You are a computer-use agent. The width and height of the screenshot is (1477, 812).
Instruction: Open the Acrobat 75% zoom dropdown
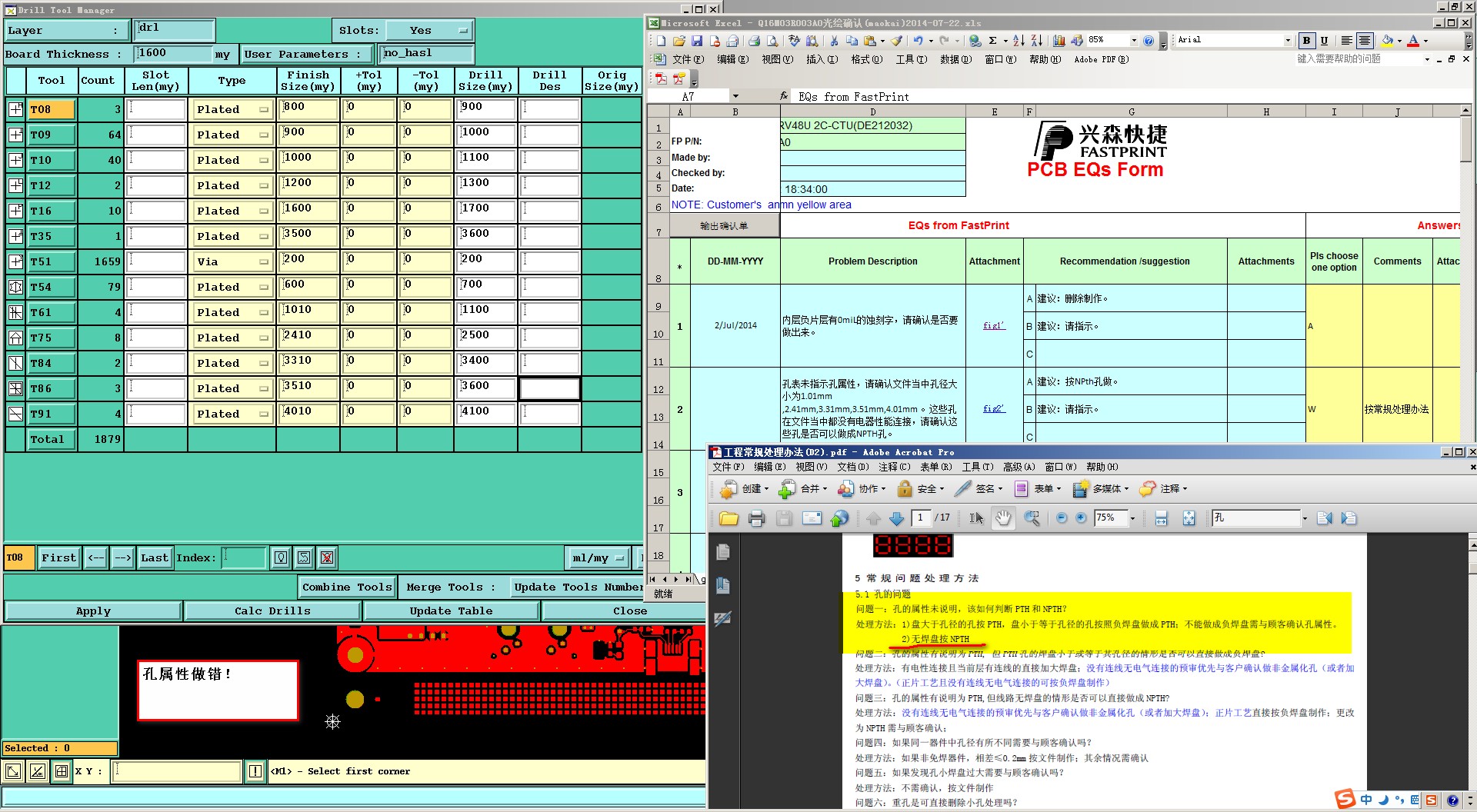(x=1132, y=518)
